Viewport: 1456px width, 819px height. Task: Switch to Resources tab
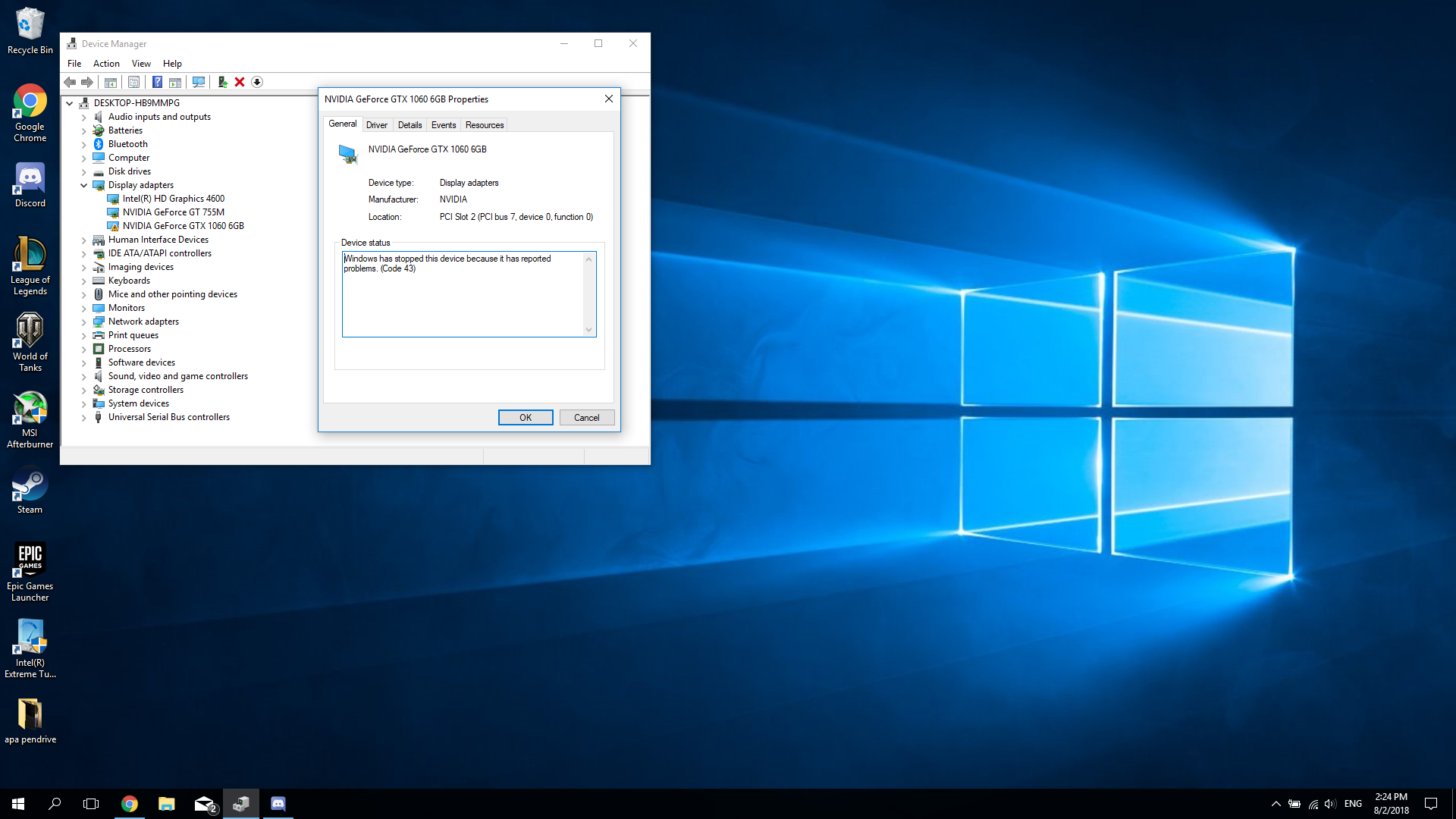point(485,125)
